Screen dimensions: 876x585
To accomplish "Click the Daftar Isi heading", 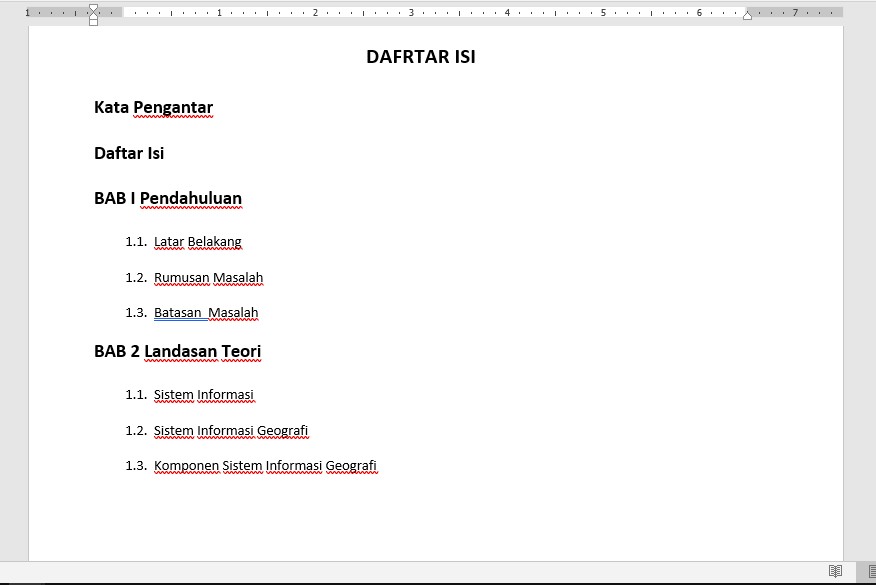I will 129,153.
